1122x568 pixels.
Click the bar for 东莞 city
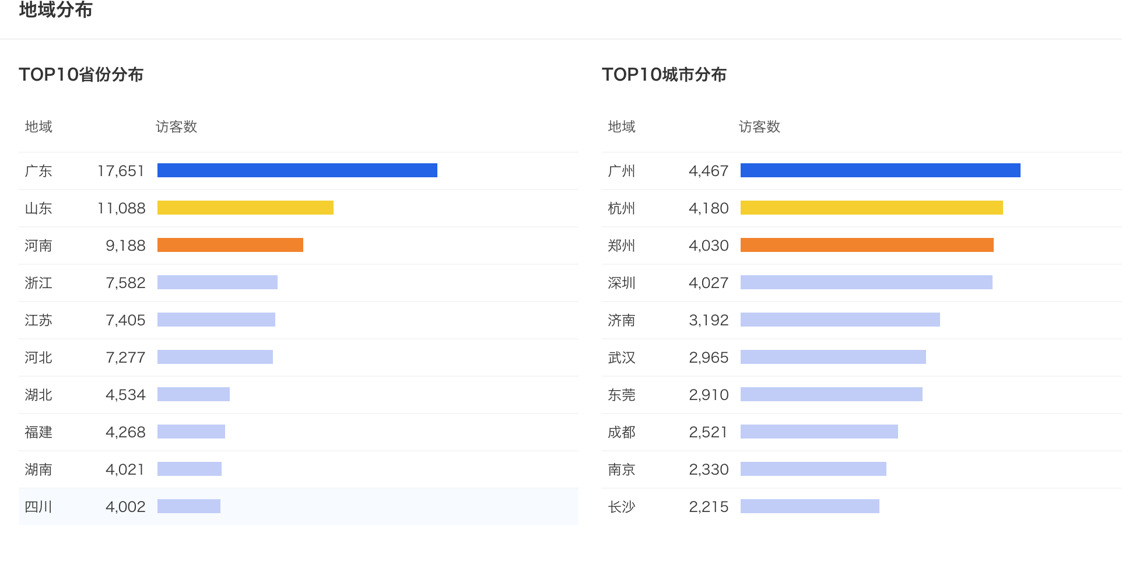(831, 394)
